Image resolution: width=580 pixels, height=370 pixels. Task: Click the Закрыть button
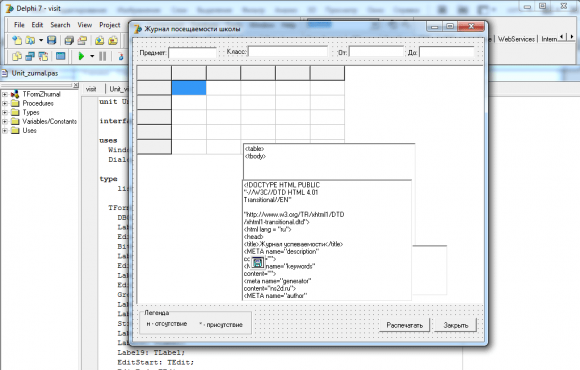455,325
